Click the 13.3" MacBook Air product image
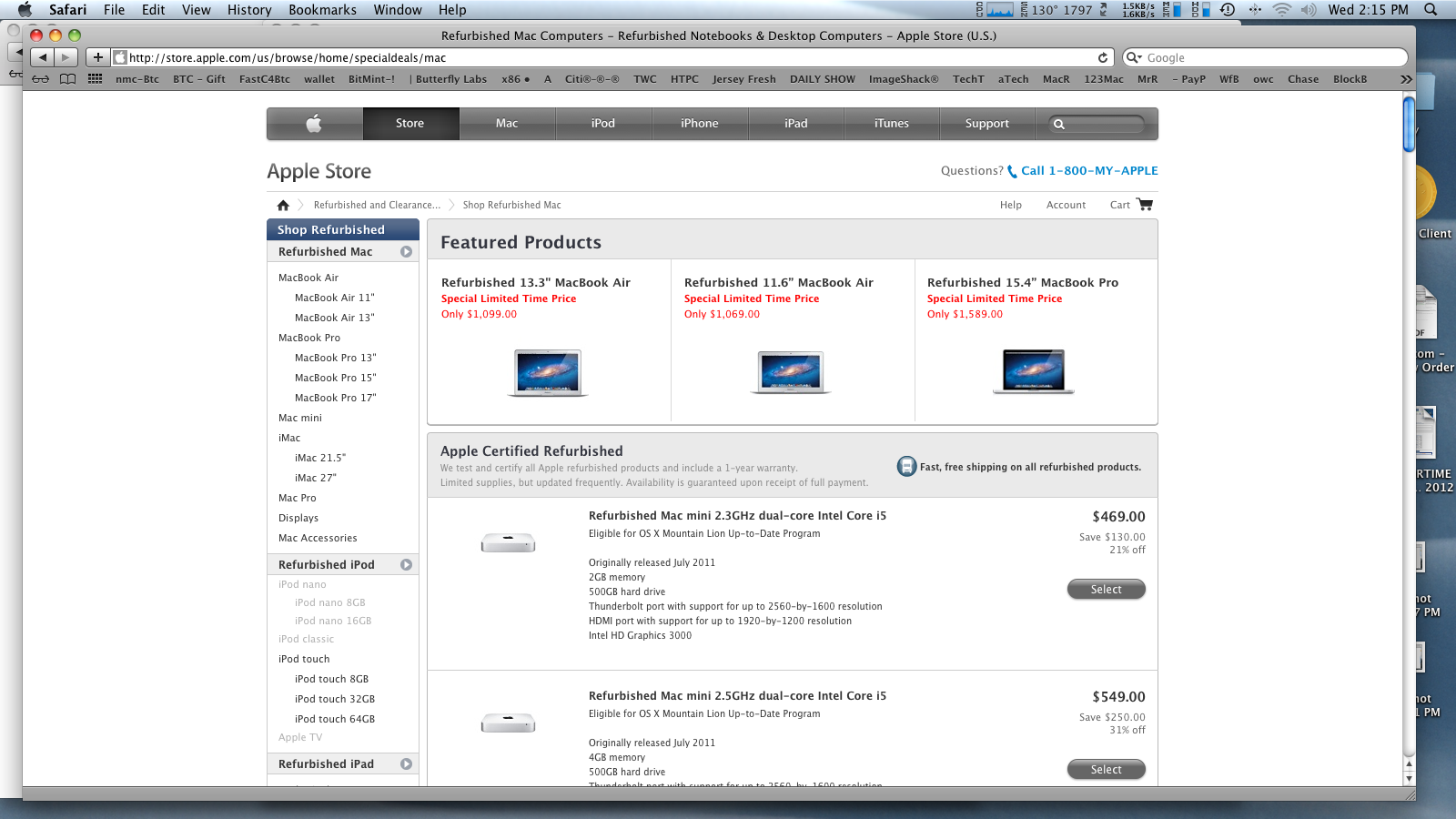This screenshot has height=819, width=1456. [548, 373]
